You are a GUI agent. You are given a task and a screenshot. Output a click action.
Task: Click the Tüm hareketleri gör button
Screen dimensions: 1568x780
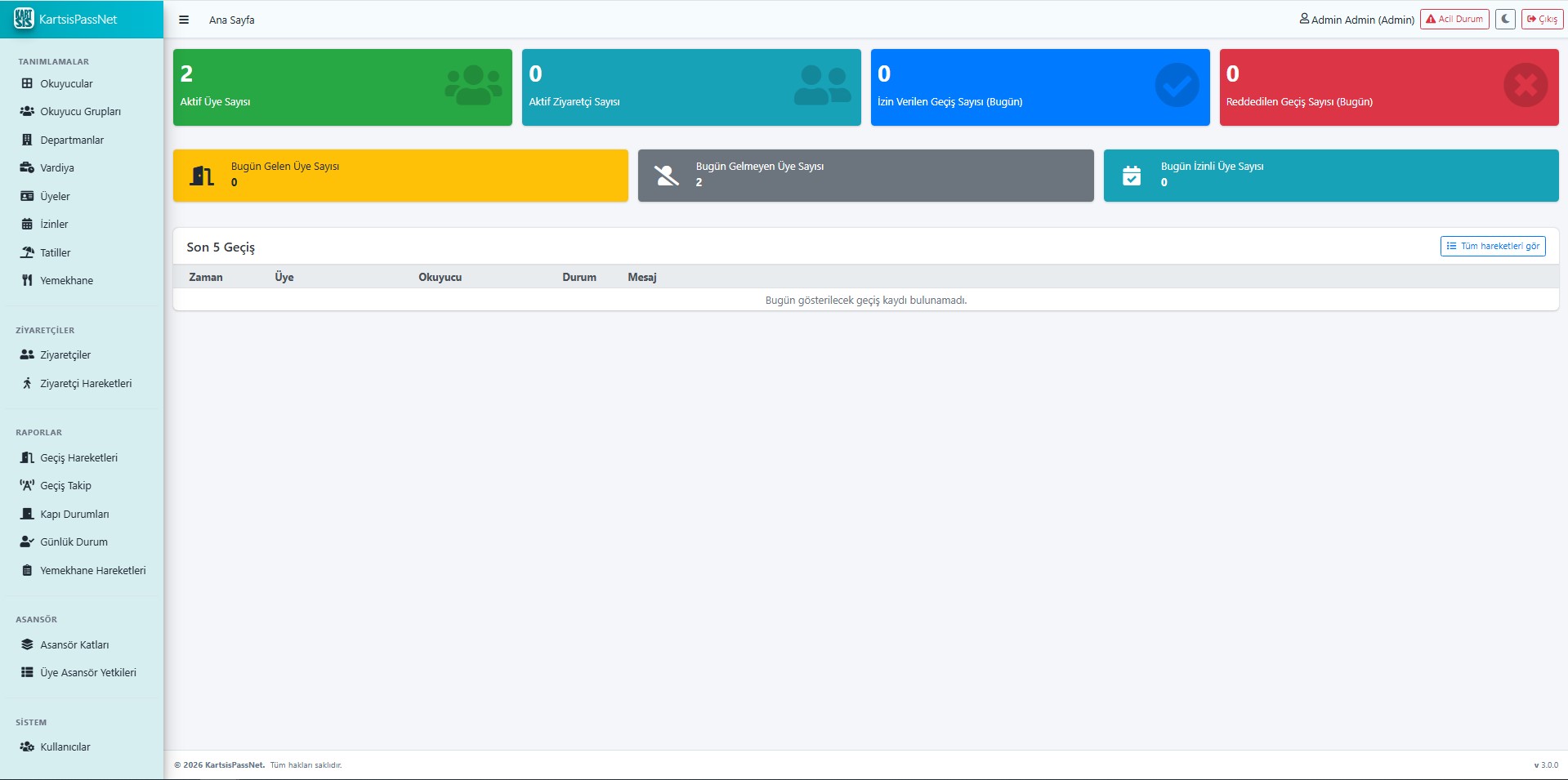coord(1492,246)
